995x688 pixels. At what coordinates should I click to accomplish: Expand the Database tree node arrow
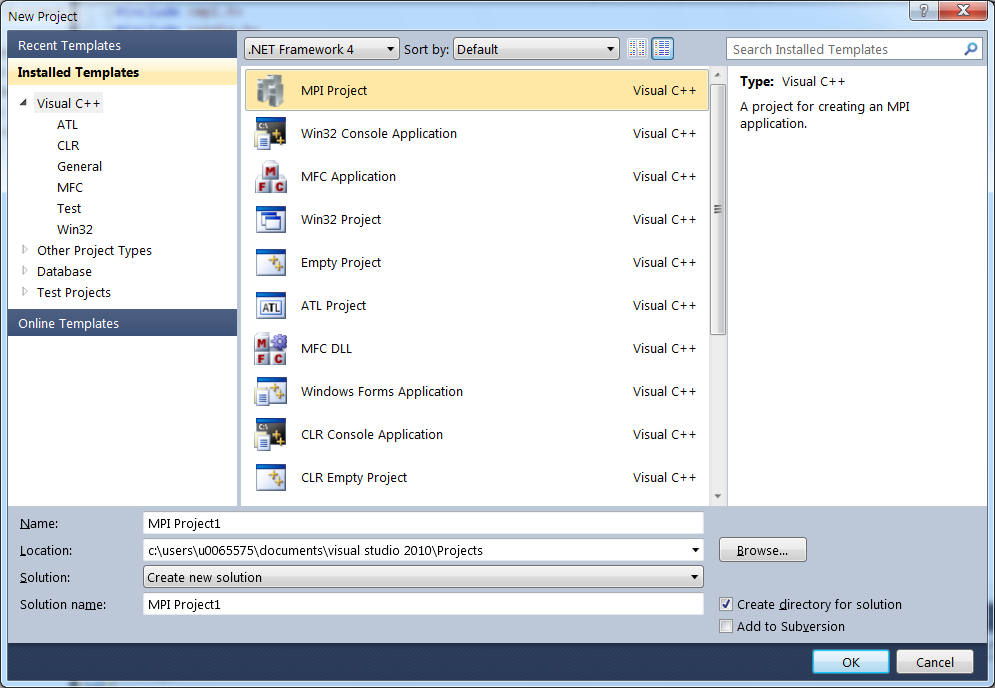(x=25, y=271)
